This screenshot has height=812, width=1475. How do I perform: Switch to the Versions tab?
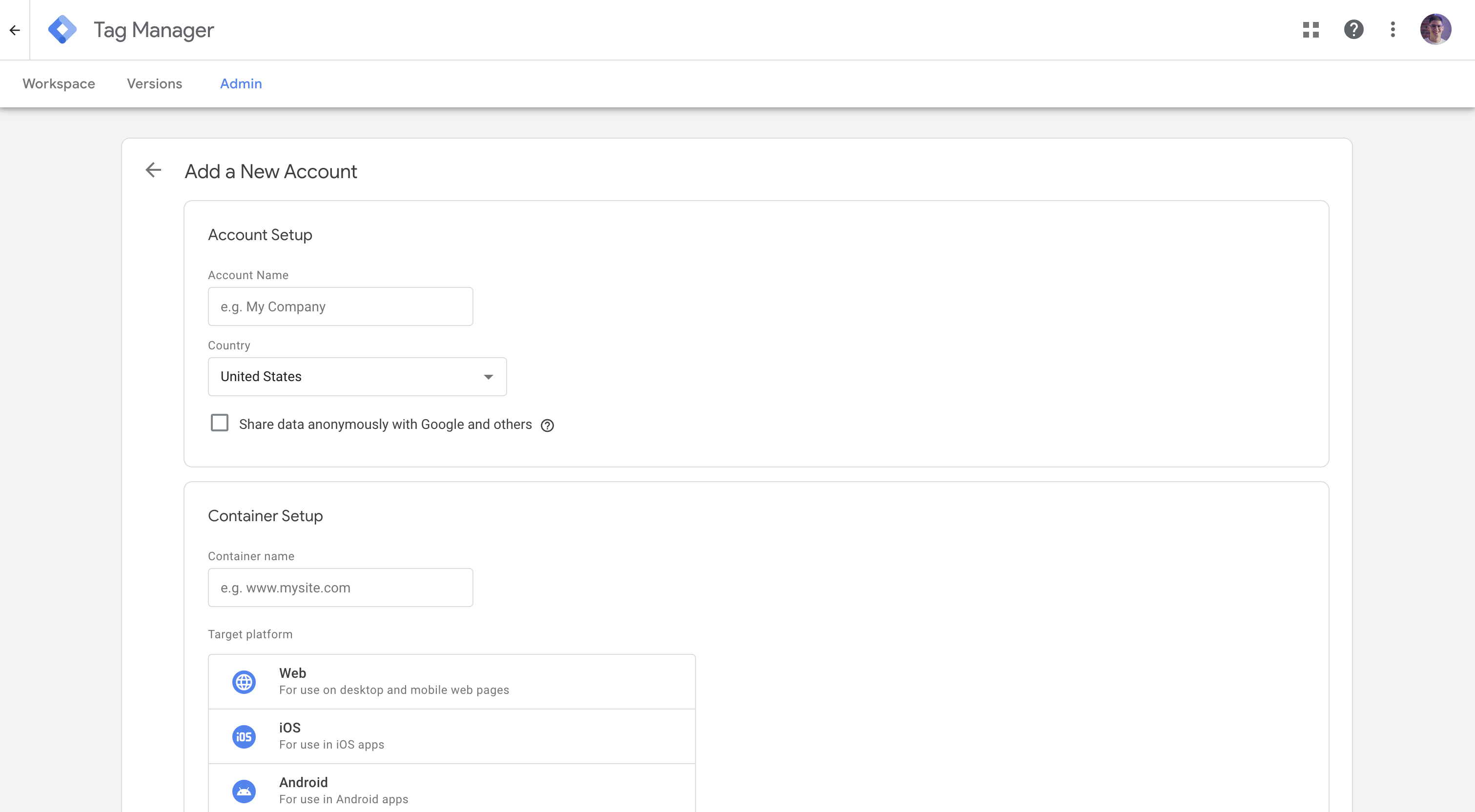tap(155, 83)
